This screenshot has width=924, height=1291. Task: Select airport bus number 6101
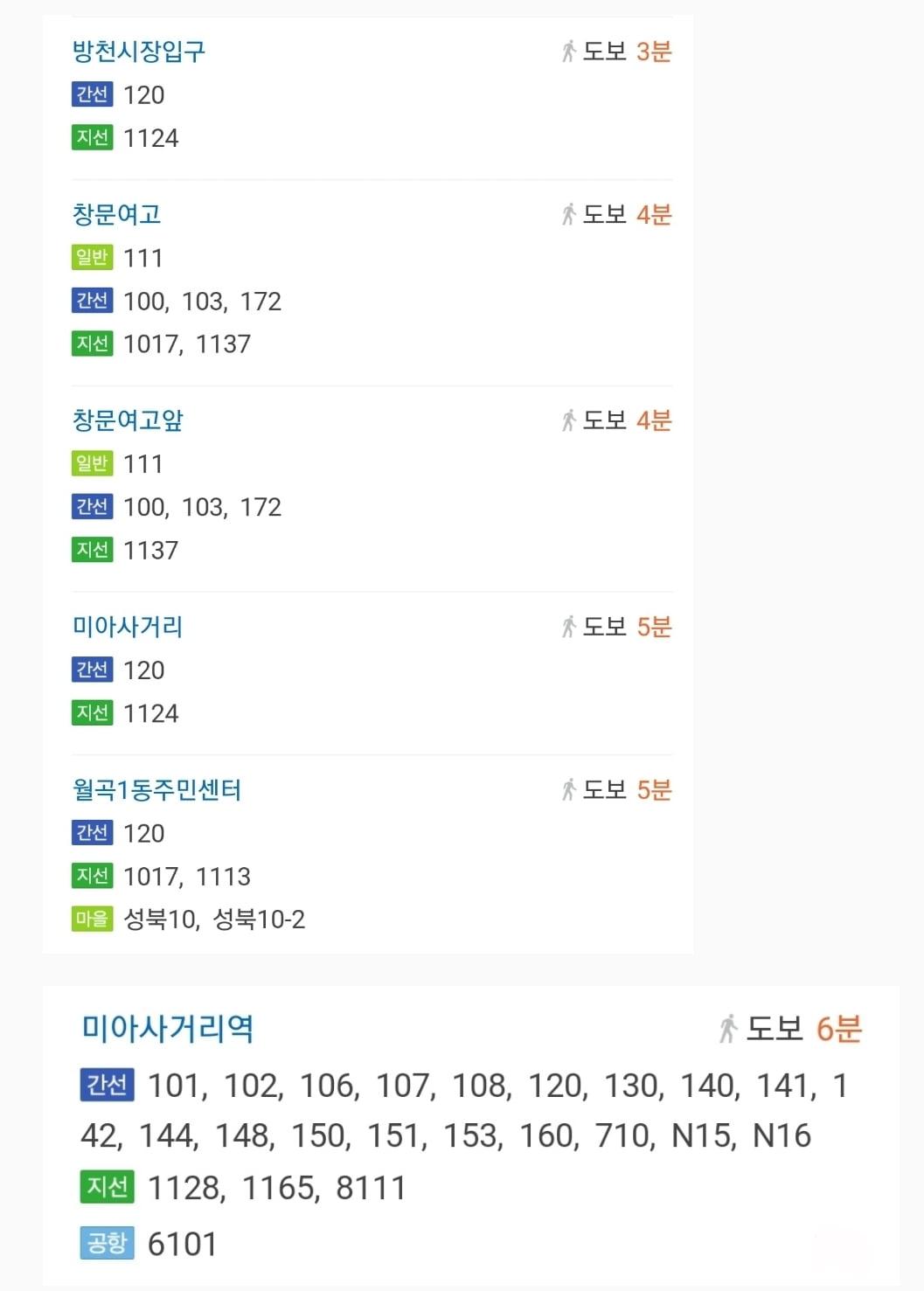182,1244
